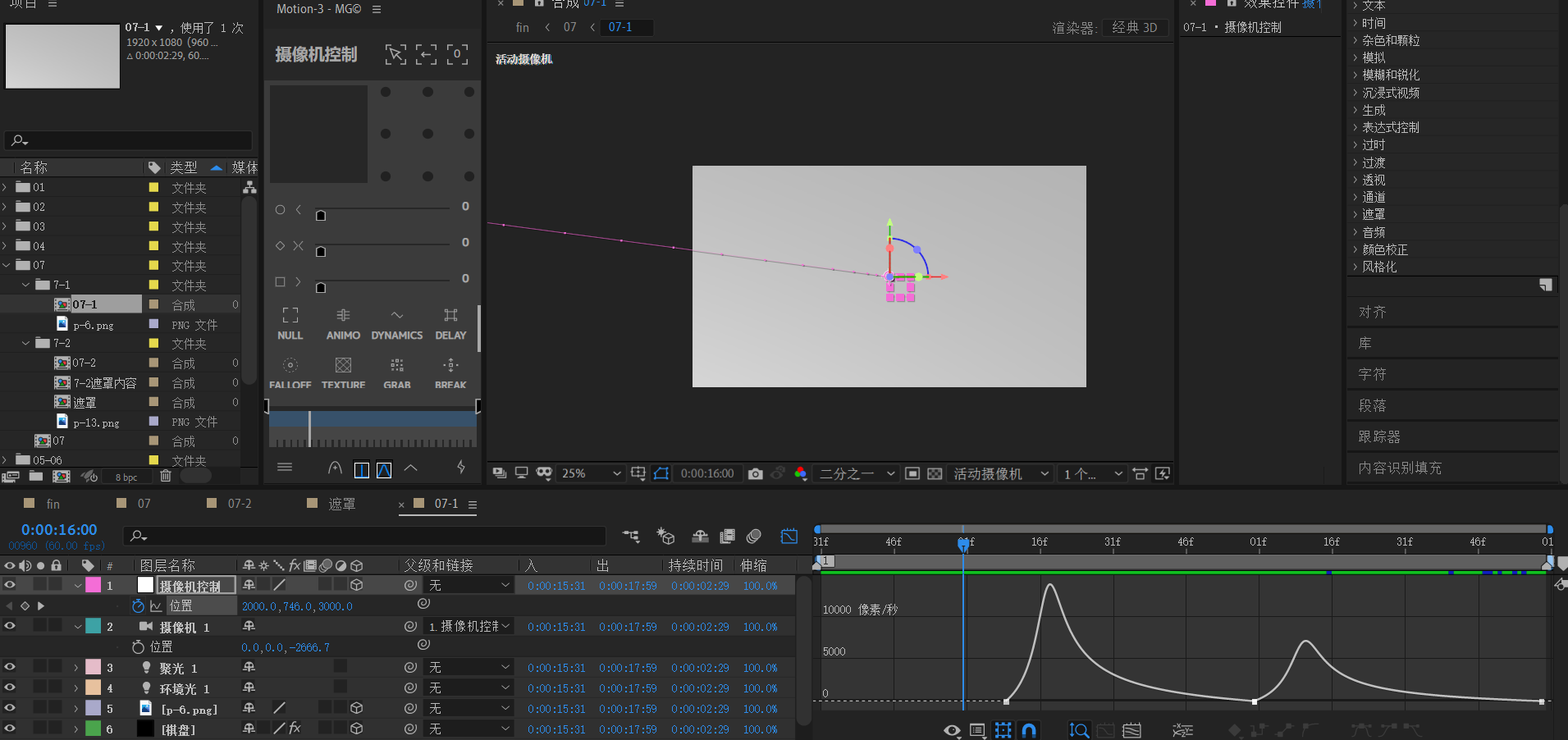Click the grid and guide options icon

[x=638, y=473]
